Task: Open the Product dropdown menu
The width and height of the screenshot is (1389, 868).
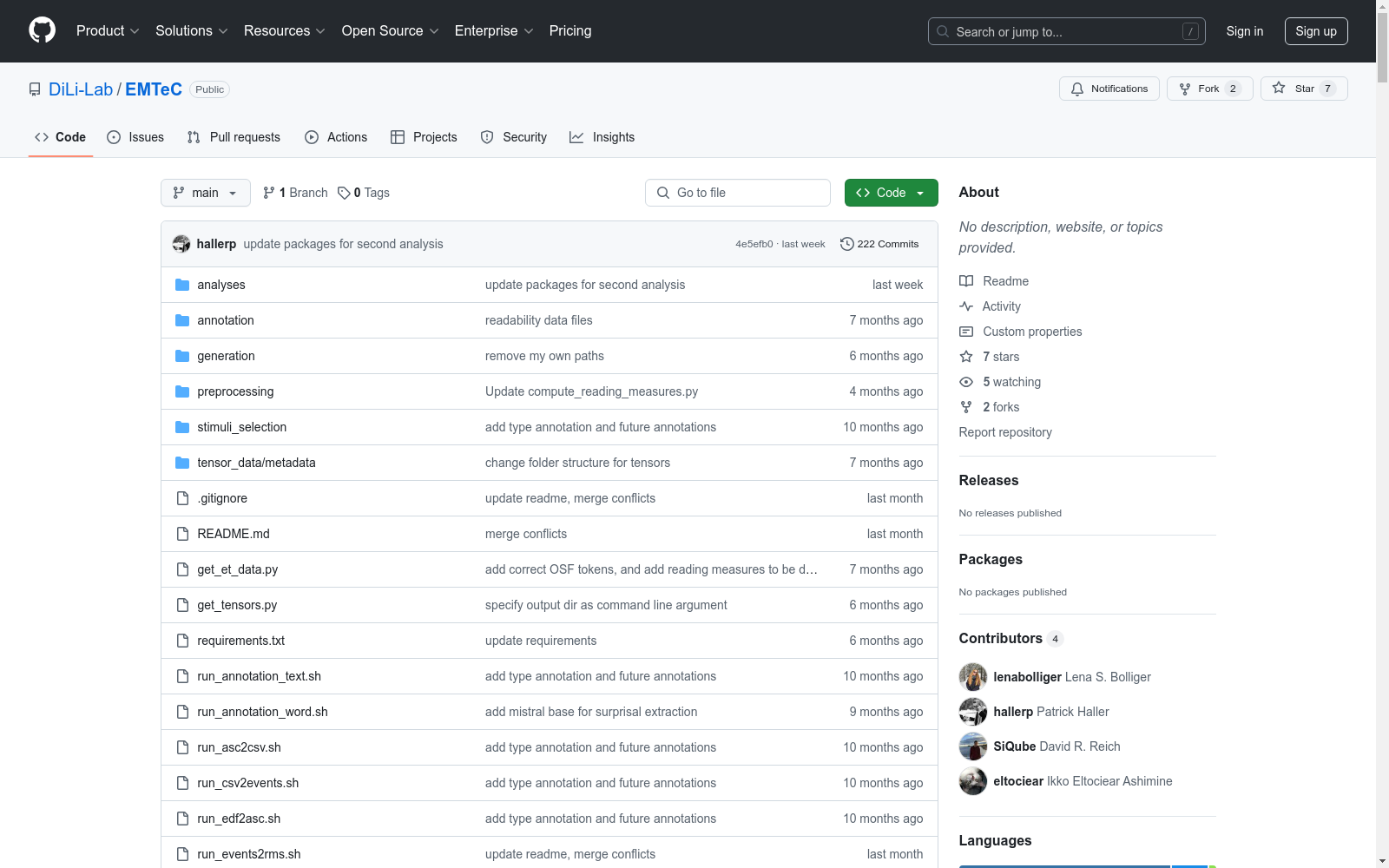Action: tap(108, 31)
